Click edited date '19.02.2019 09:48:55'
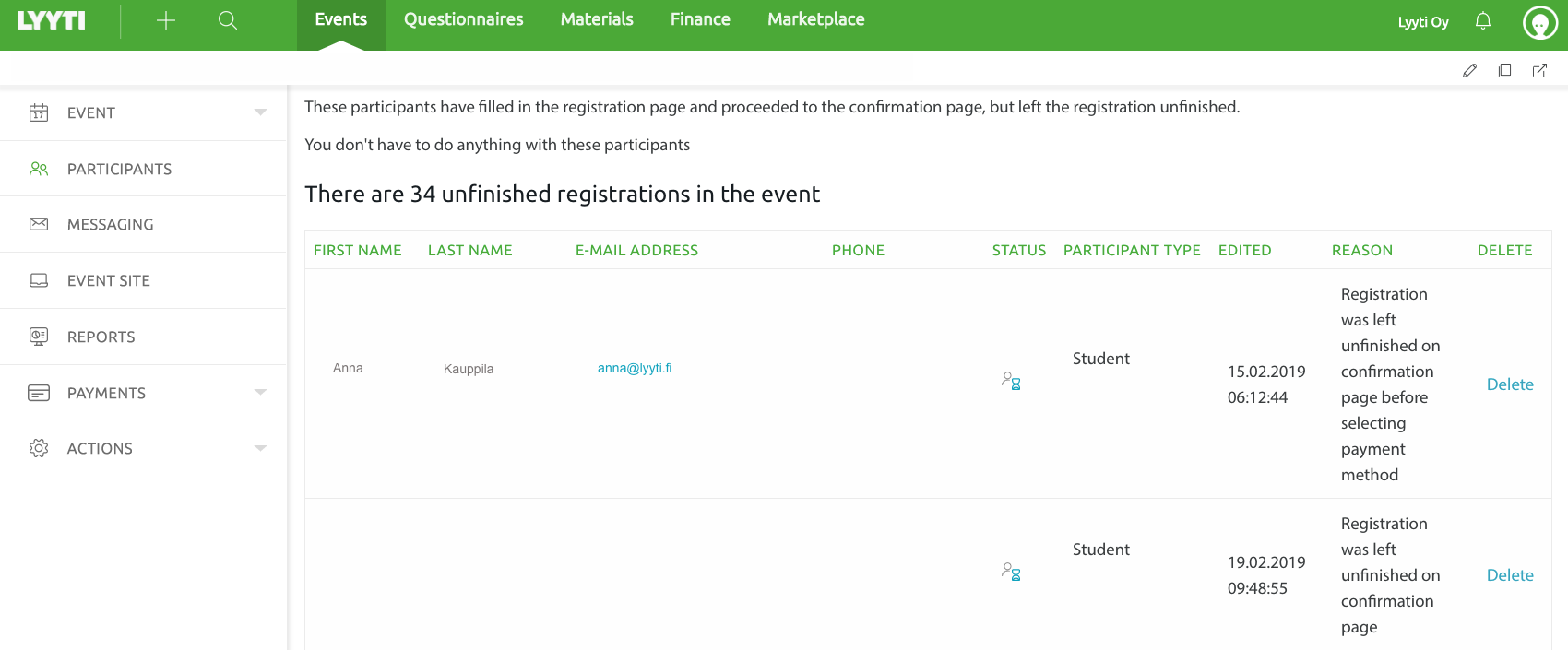 1266,575
